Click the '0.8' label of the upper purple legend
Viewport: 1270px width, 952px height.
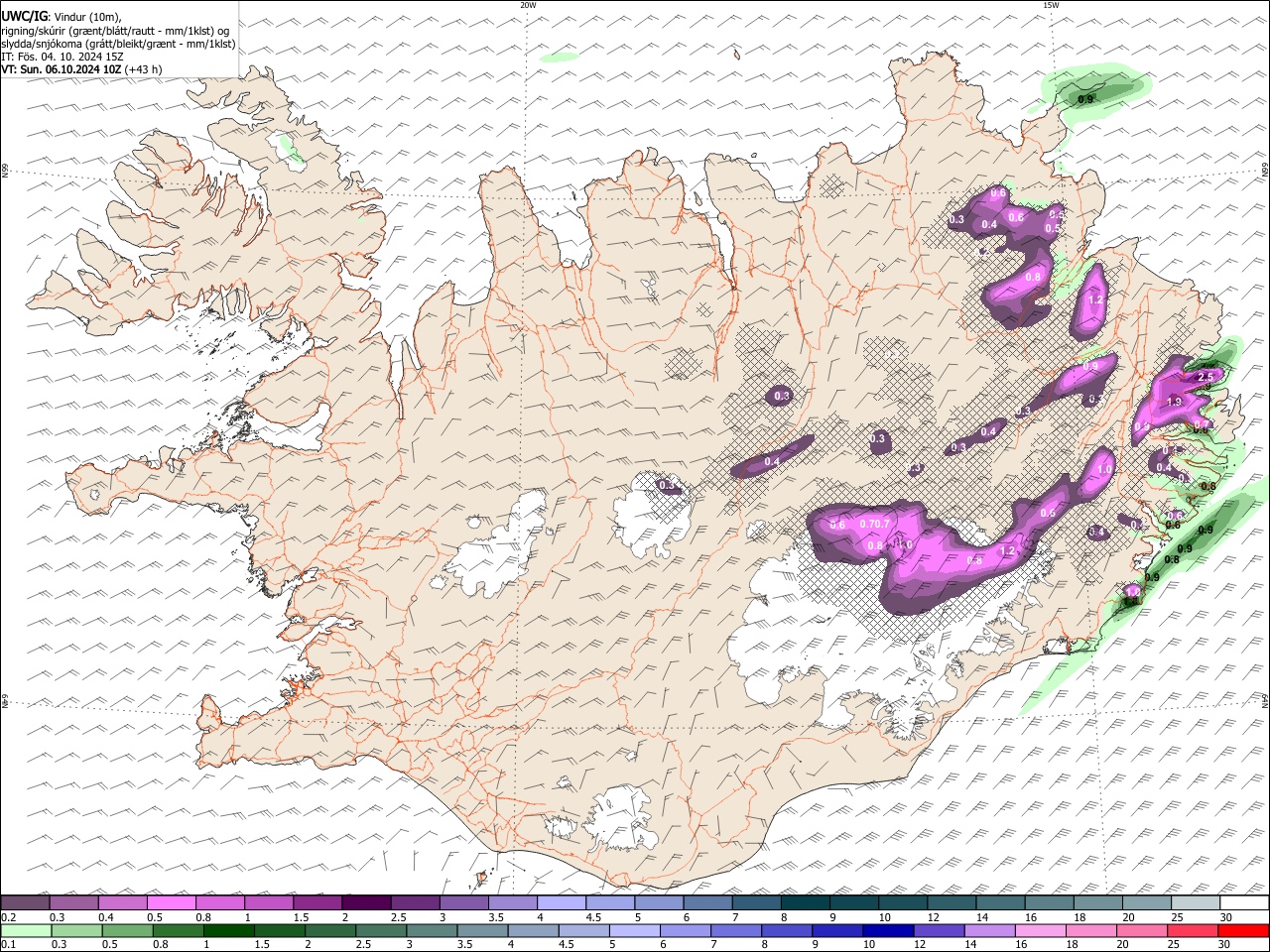tap(202, 917)
